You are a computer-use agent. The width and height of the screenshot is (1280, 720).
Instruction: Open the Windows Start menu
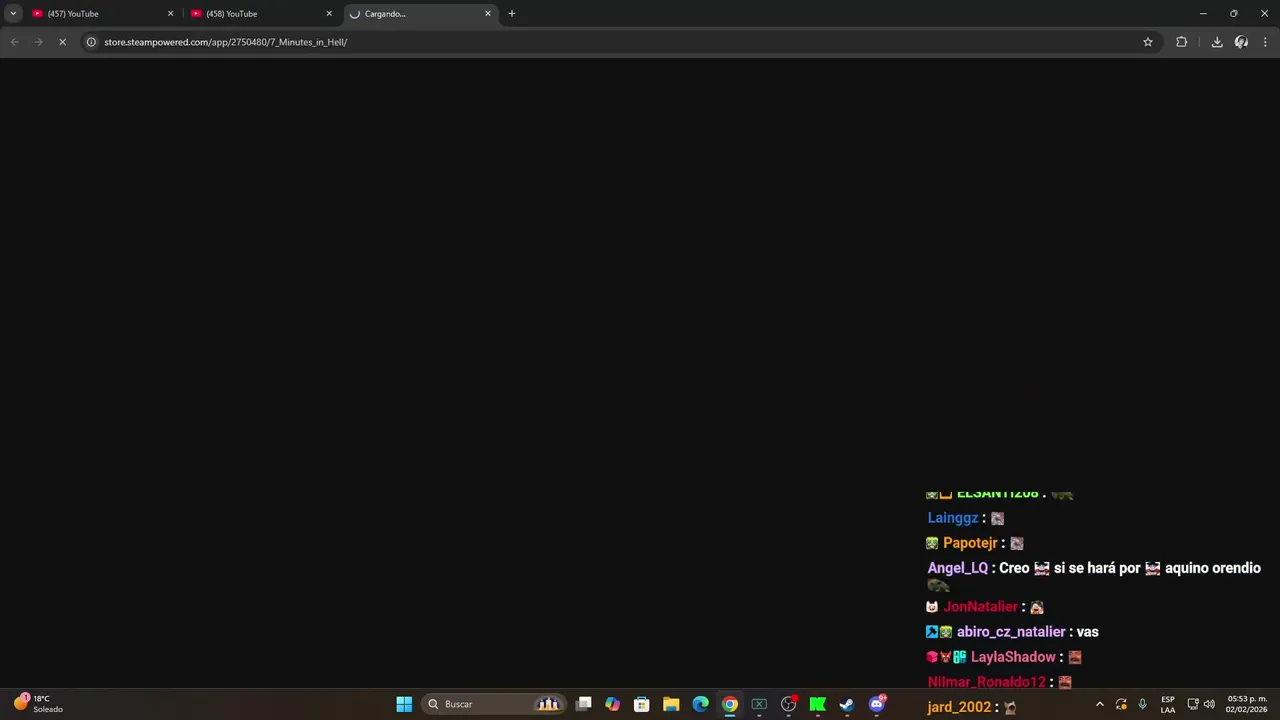pos(404,704)
